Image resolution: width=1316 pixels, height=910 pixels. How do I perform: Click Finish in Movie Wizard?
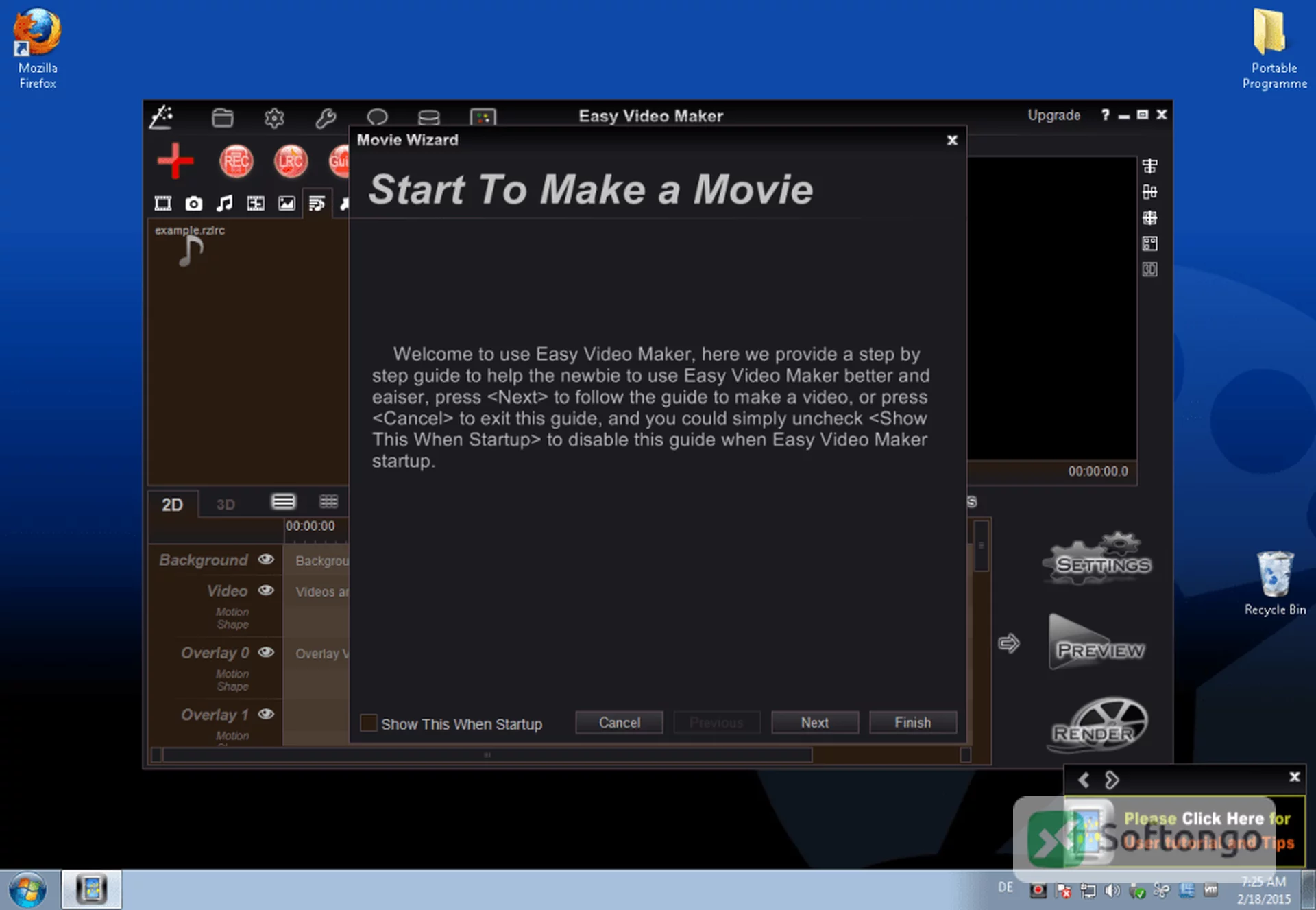click(913, 723)
